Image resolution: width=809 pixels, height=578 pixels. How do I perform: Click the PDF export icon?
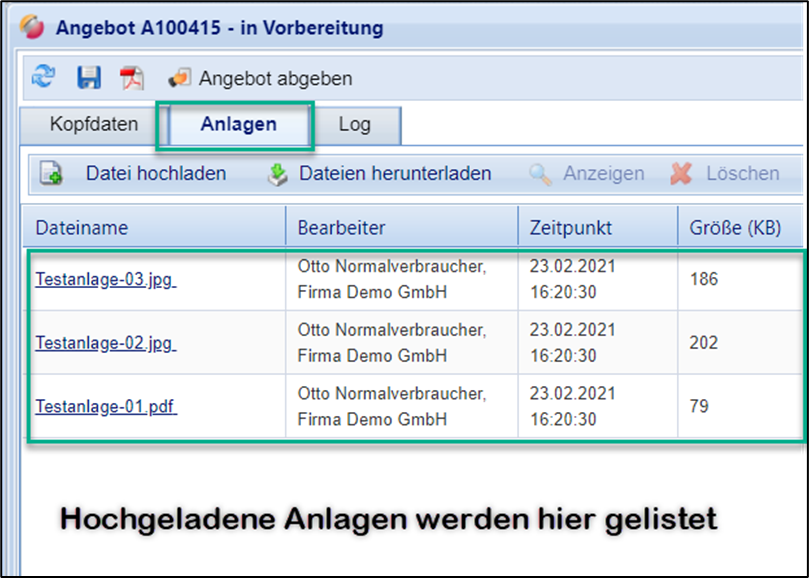coord(132,78)
